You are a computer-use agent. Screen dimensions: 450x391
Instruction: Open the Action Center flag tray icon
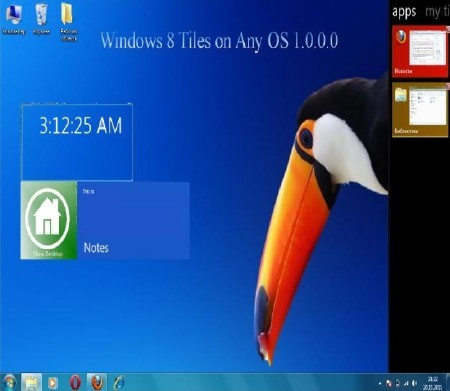click(x=389, y=384)
